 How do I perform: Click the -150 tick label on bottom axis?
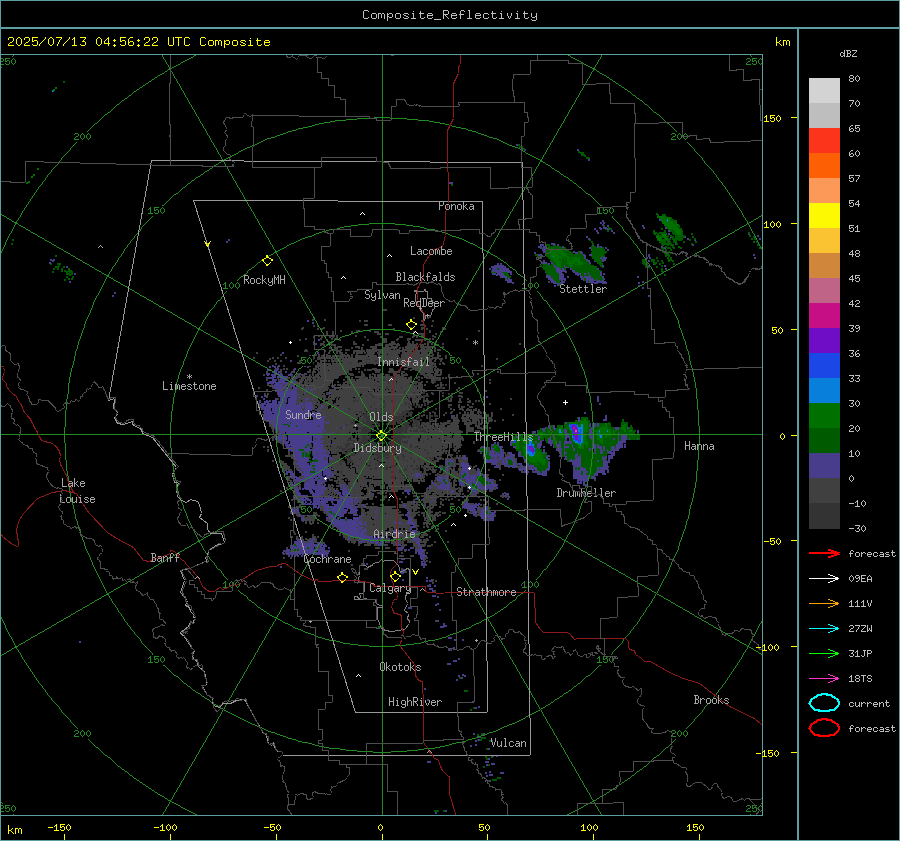click(59, 827)
